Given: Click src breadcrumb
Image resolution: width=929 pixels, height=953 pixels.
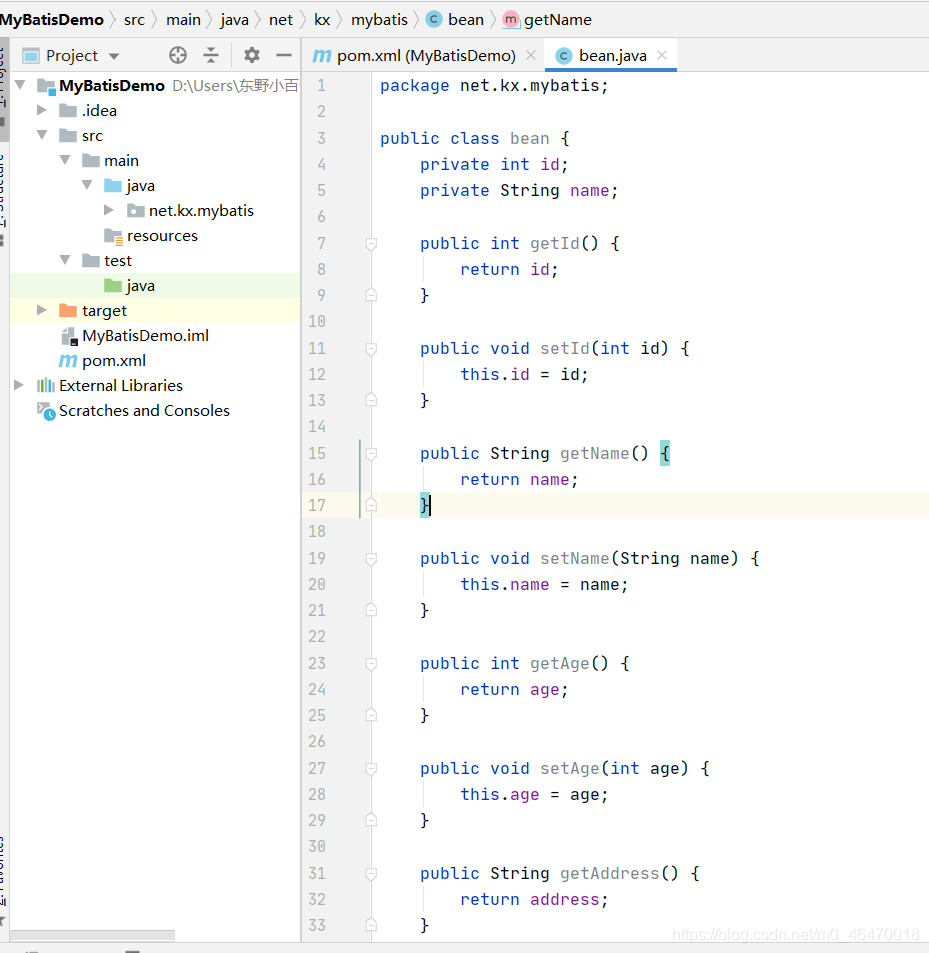Looking at the screenshot, I should [x=134, y=19].
